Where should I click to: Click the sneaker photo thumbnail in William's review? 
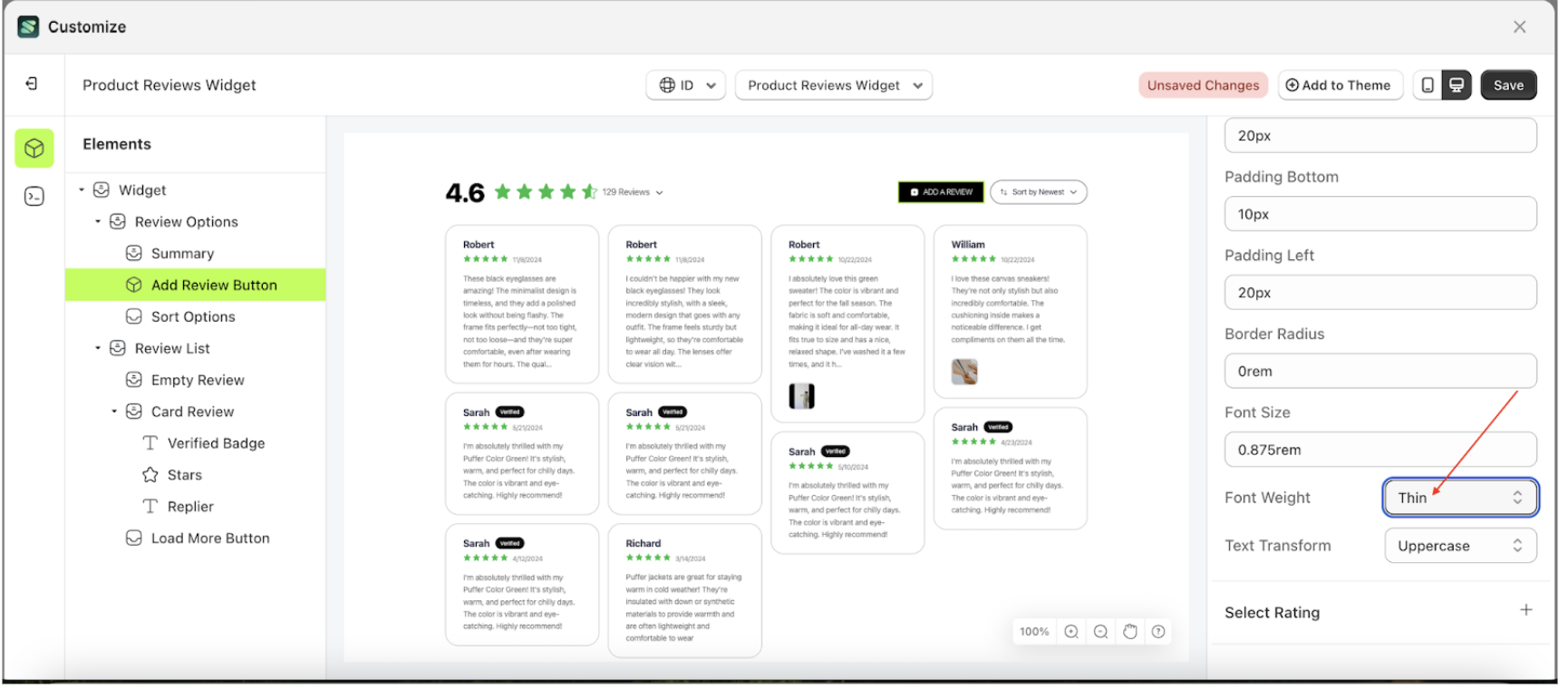point(964,372)
